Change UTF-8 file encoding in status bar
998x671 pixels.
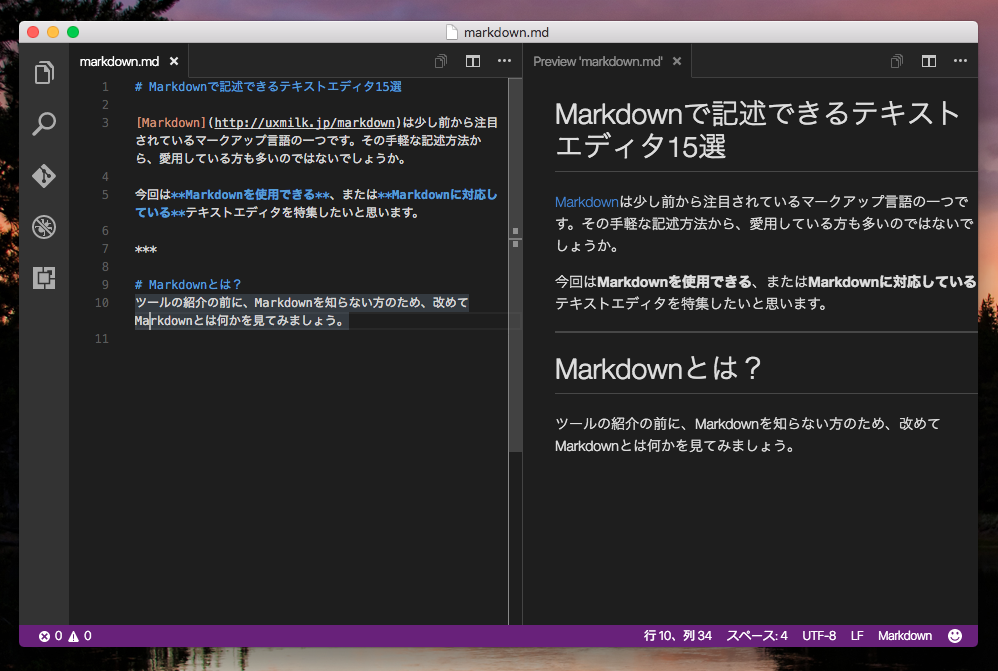(818, 636)
